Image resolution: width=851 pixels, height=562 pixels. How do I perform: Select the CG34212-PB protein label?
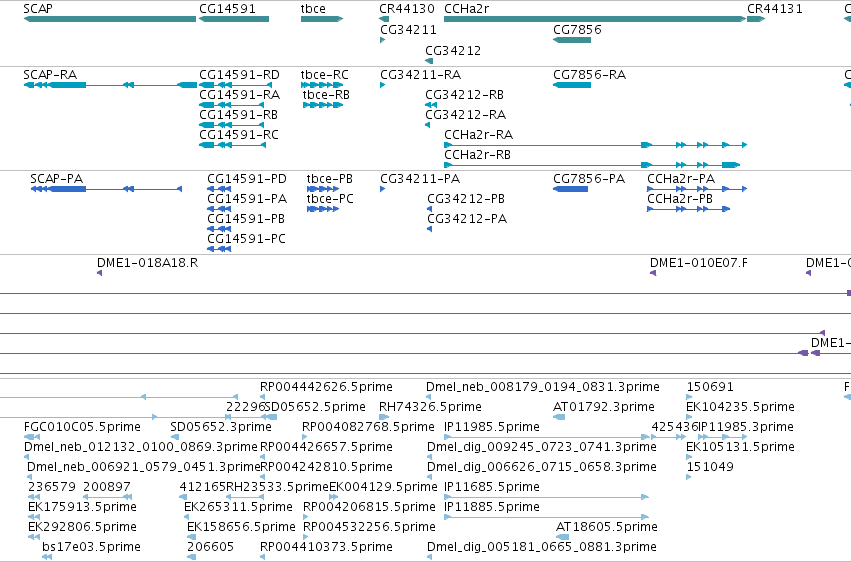[466, 199]
